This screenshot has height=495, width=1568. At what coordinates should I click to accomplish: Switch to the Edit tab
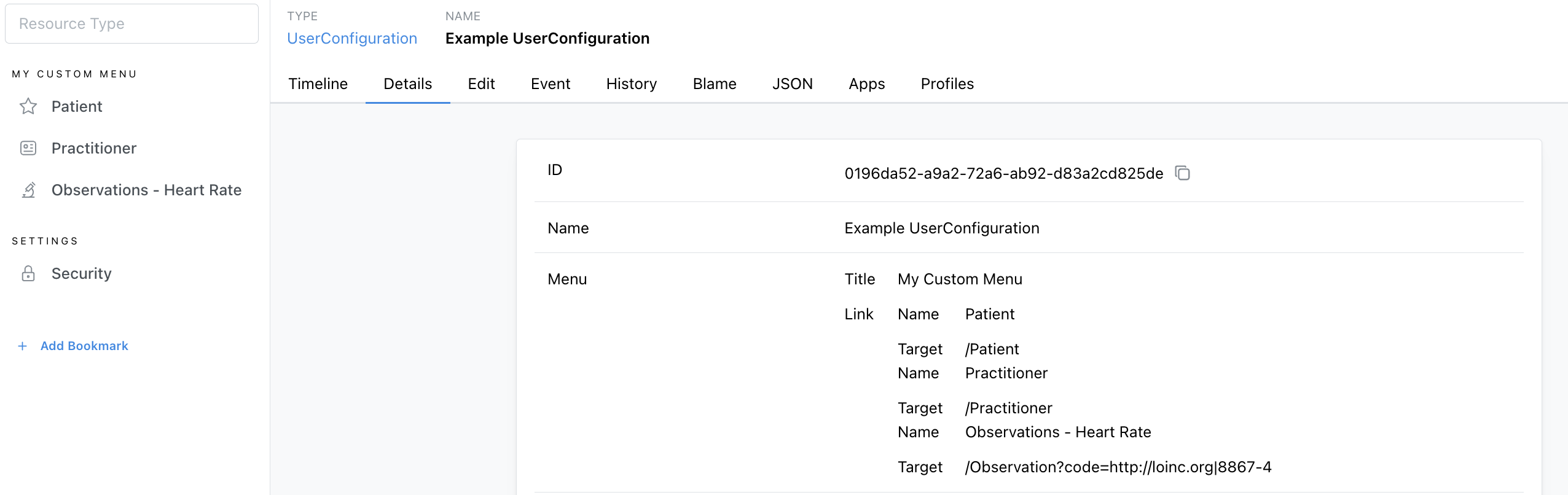coord(481,84)
